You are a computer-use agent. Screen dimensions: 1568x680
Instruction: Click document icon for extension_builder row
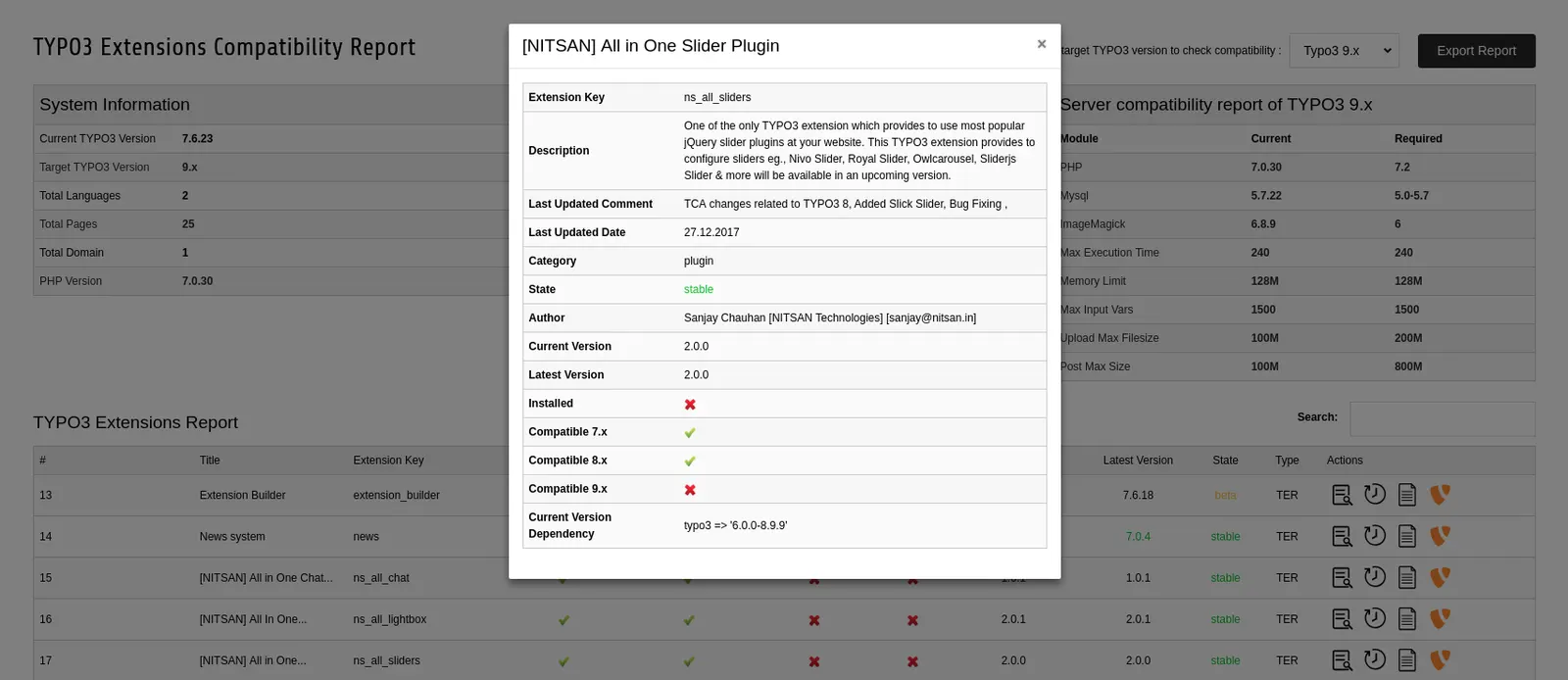[1407, 495]
